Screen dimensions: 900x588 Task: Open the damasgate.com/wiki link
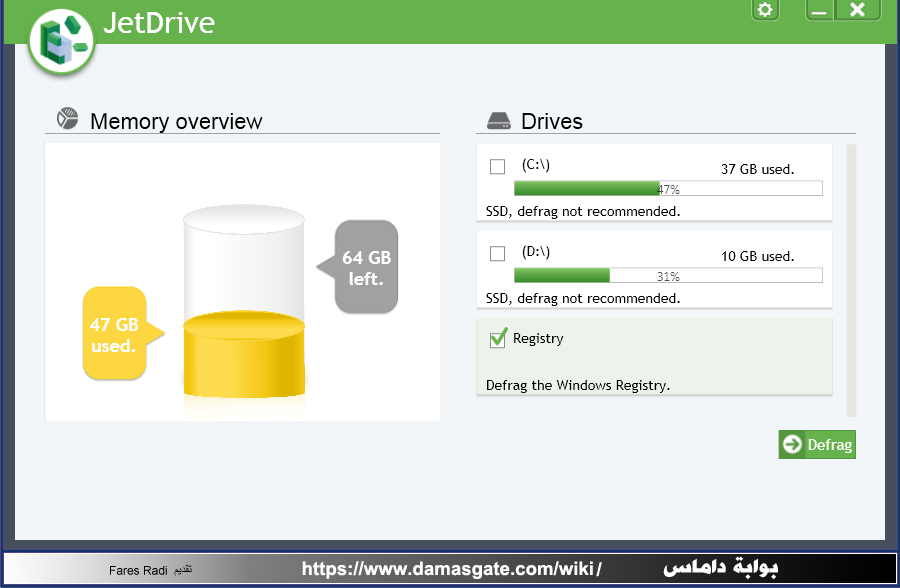tap(452, 568)
